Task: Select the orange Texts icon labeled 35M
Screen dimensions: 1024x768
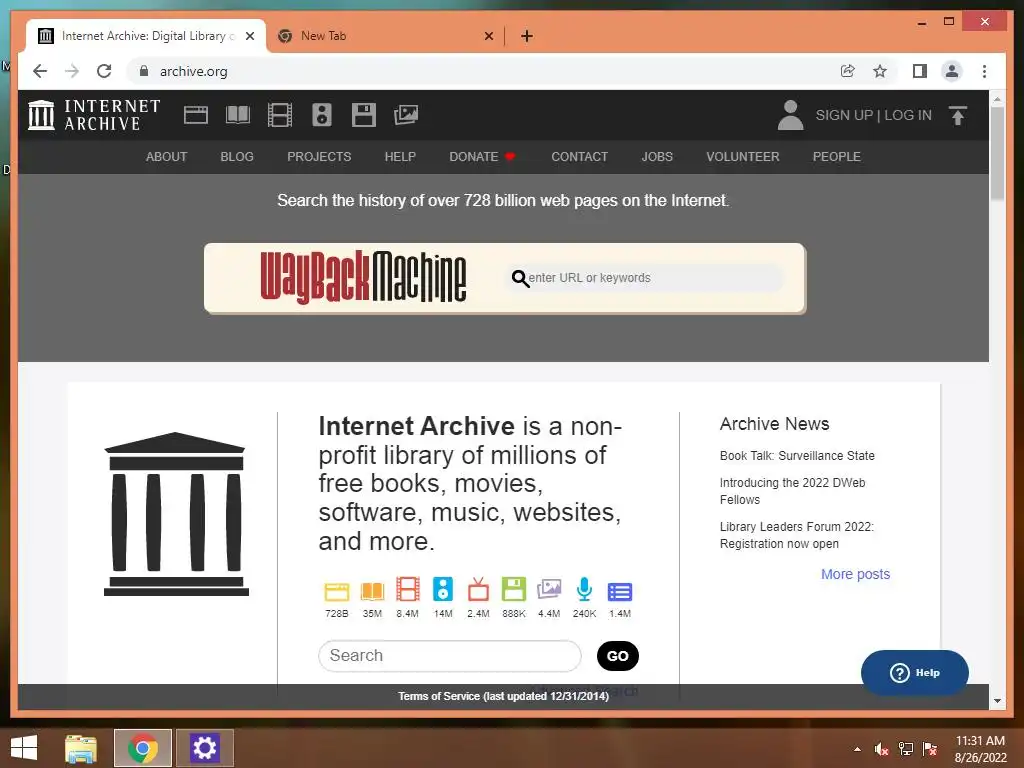Action: click(x=372, y=590)
